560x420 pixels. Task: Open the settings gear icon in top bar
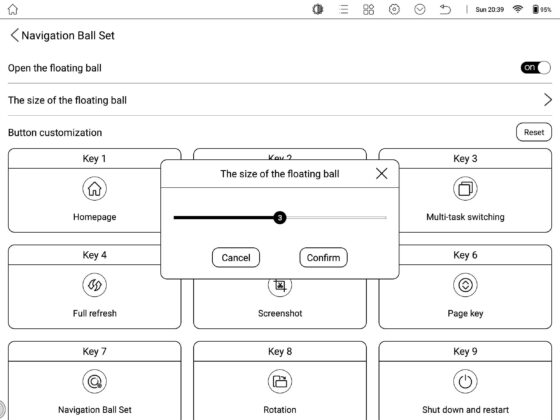(x=394, y=9)
